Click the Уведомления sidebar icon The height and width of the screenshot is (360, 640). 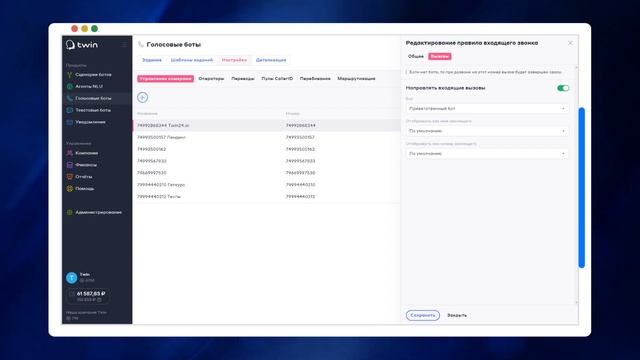(69, 122)
